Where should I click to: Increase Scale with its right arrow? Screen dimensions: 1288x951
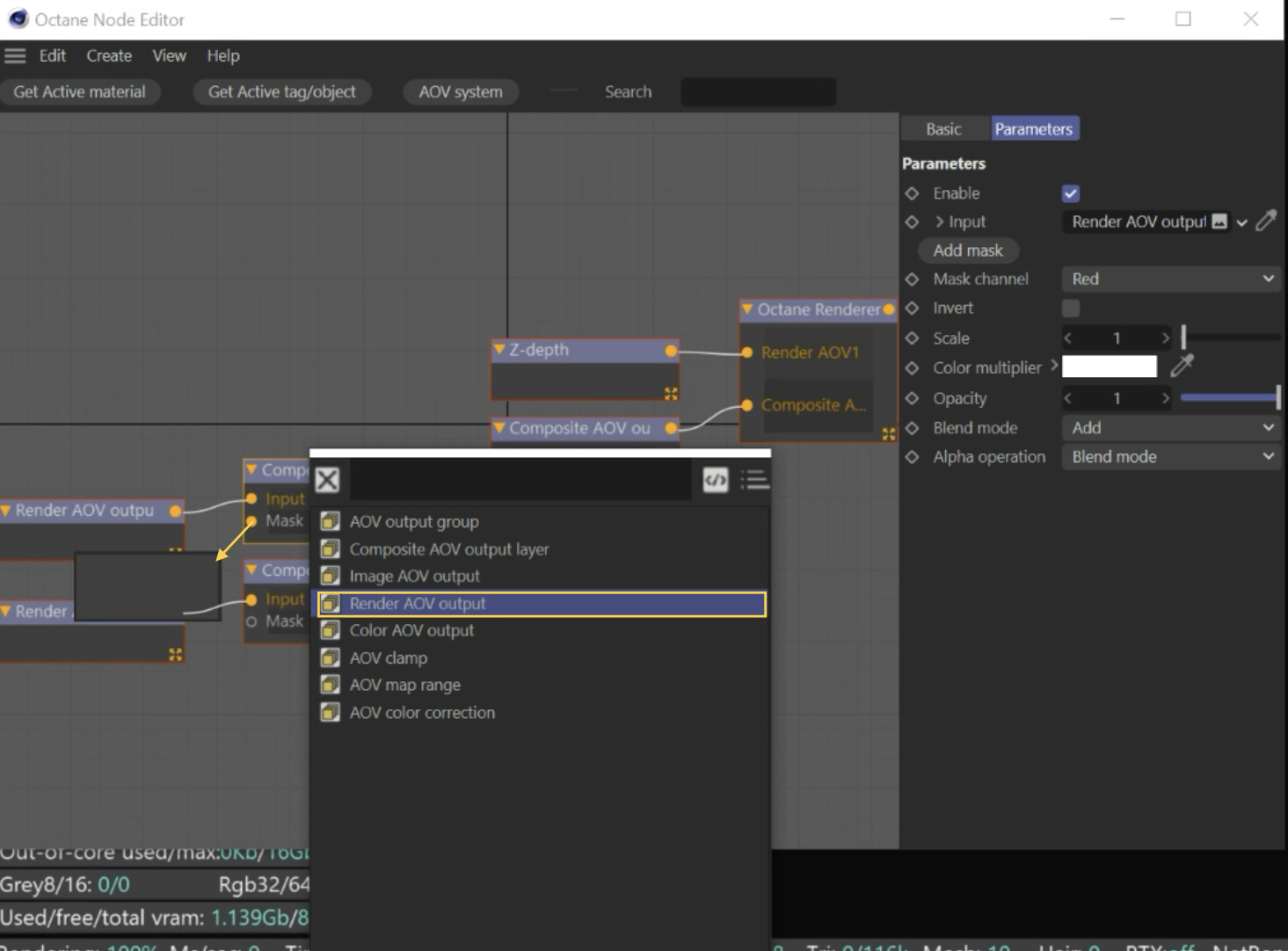1166,338
